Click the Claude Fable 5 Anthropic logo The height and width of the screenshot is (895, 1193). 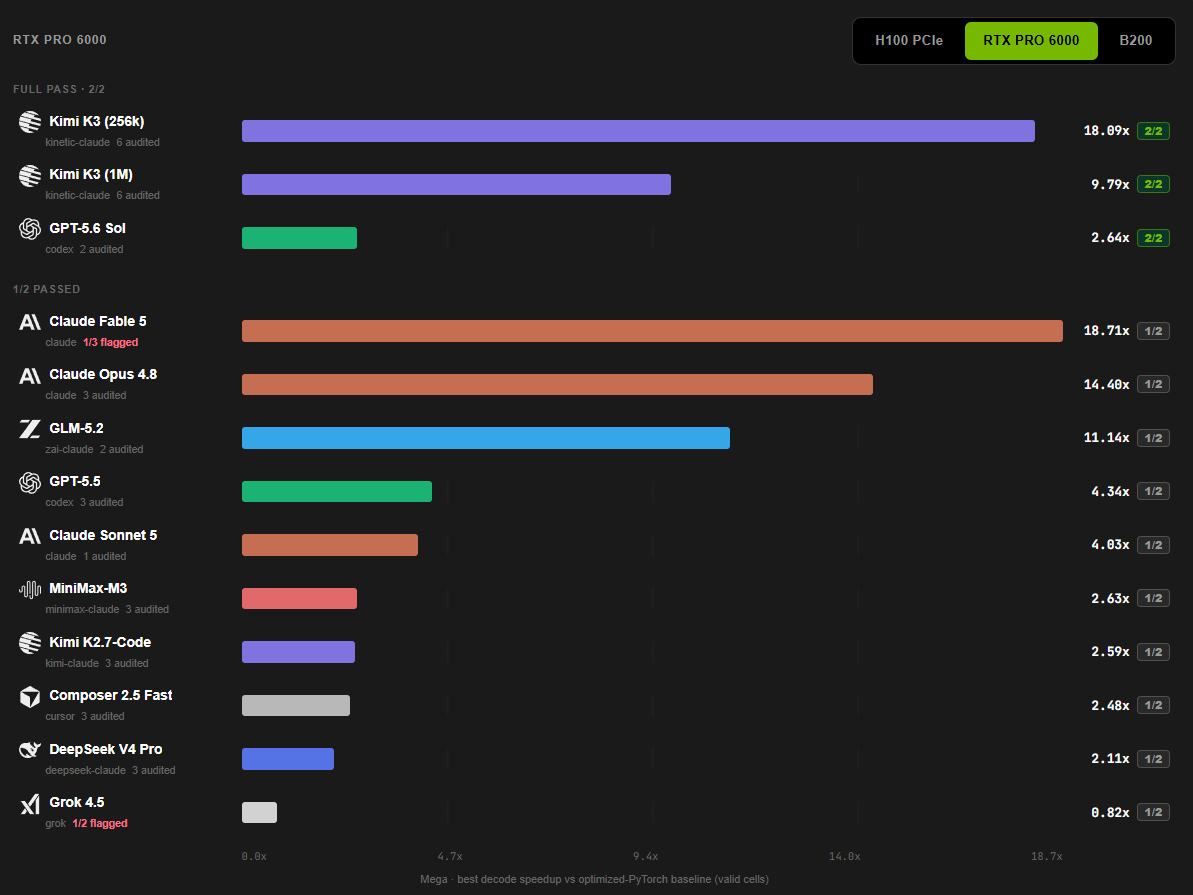[30, 322]
